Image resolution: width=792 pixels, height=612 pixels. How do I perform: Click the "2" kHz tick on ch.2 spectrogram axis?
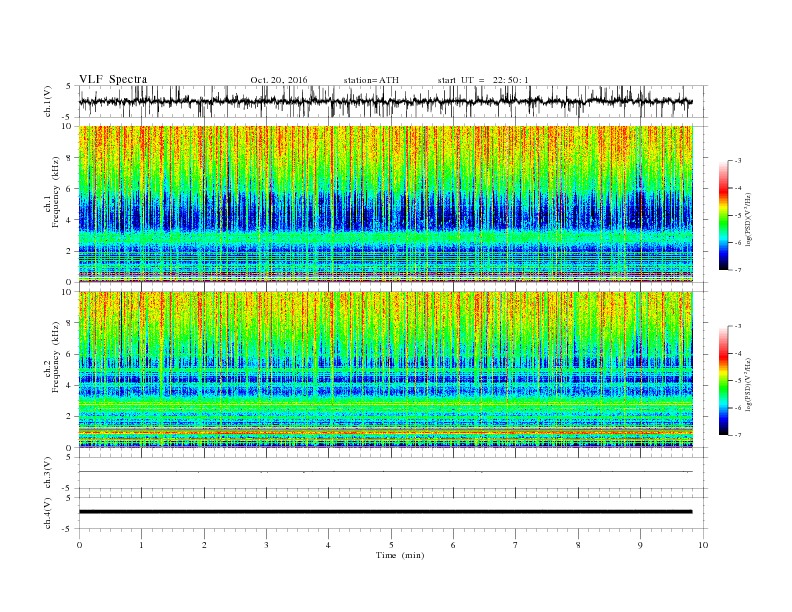click(69, 417)
